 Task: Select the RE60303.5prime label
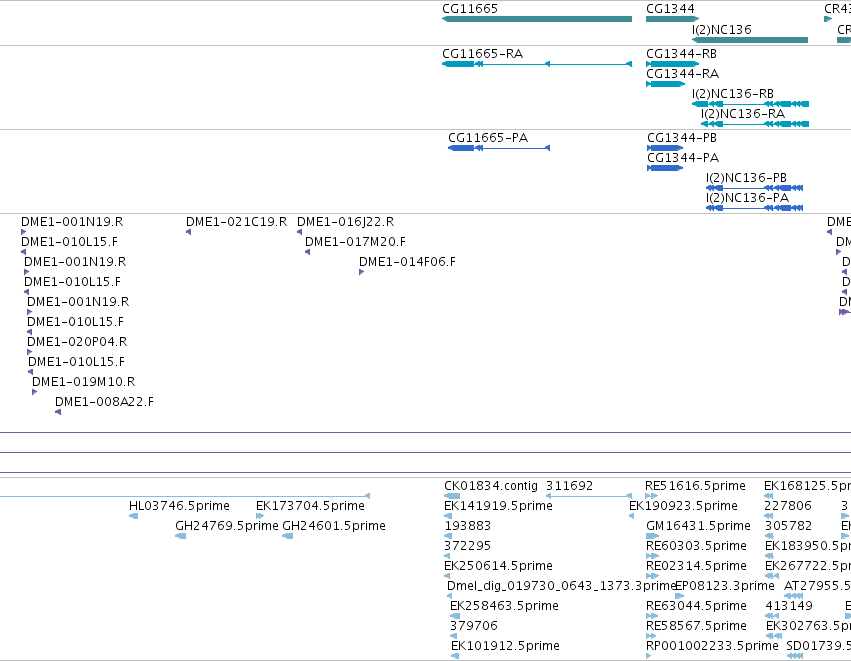click(696, 546)
